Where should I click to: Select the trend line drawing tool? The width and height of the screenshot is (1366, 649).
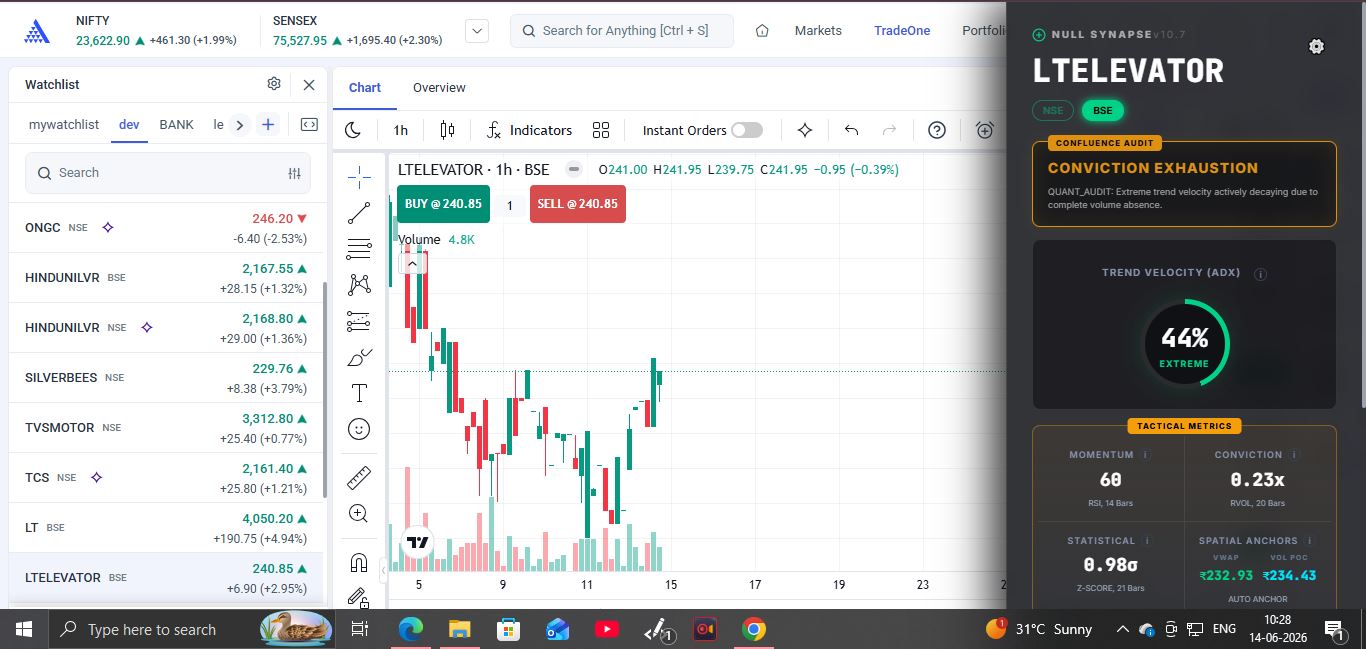(359, 213)
